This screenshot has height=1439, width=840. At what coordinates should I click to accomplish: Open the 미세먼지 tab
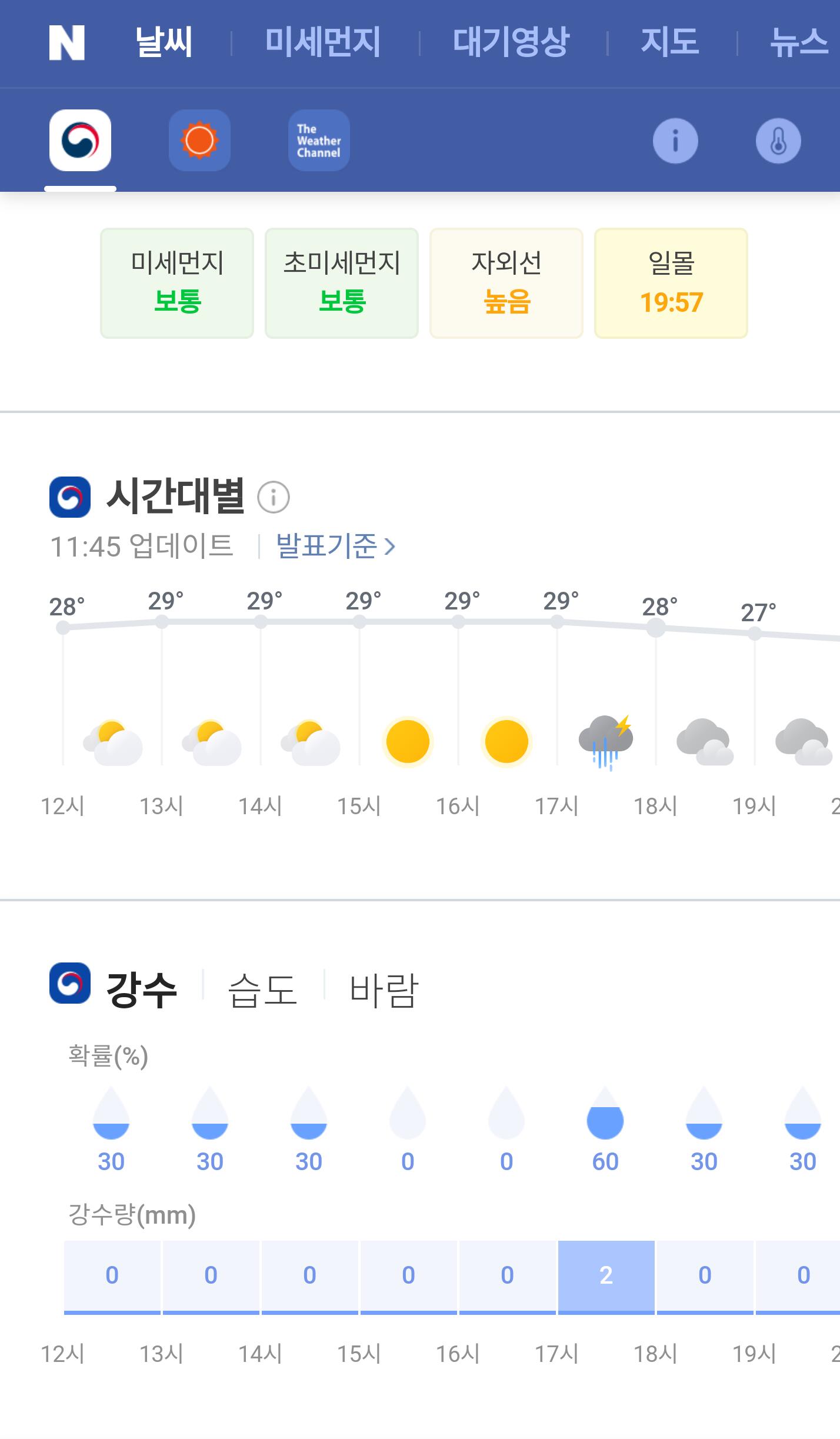(323, 42)
